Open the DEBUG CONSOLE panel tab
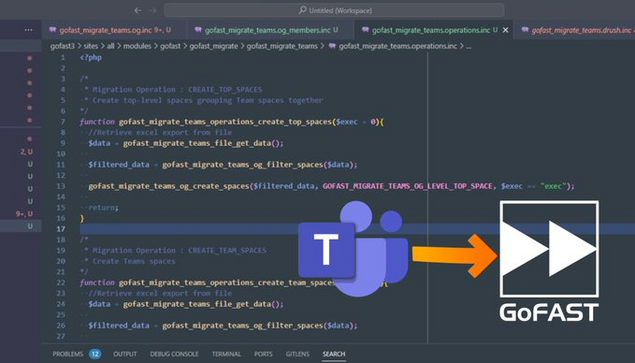 (174, 354)
